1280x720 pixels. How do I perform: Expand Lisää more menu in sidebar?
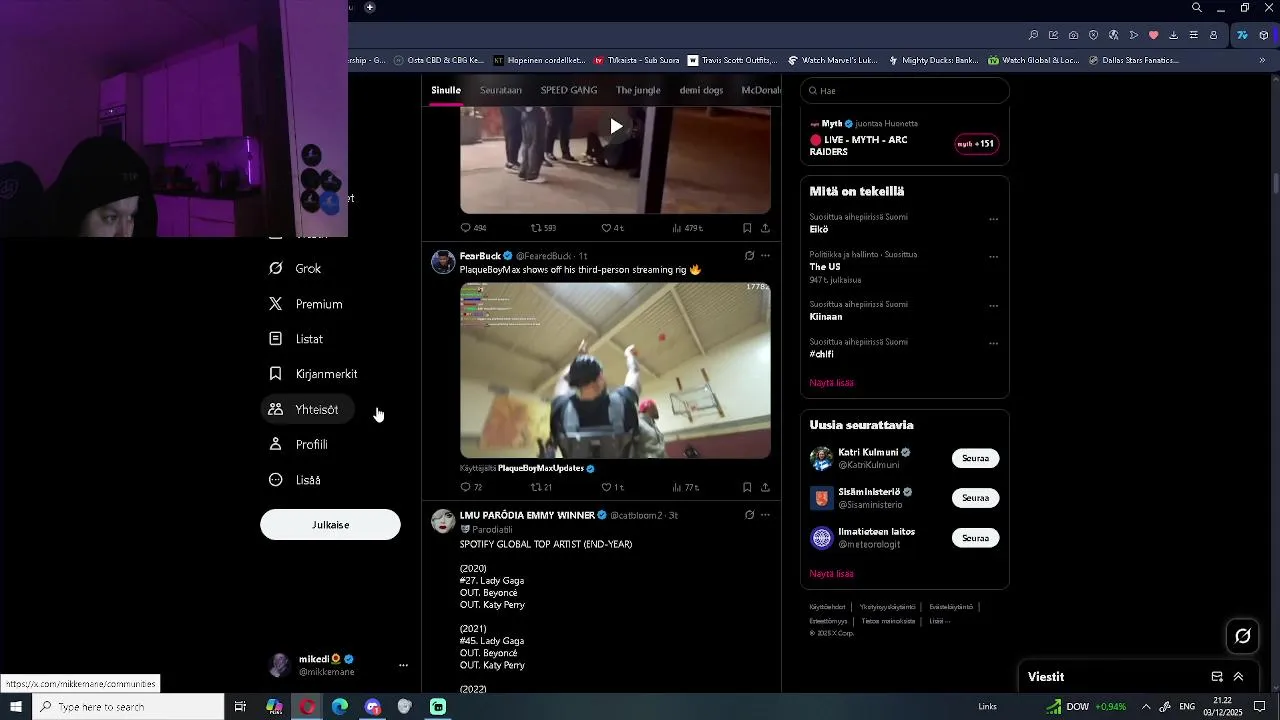coord(296,480)
